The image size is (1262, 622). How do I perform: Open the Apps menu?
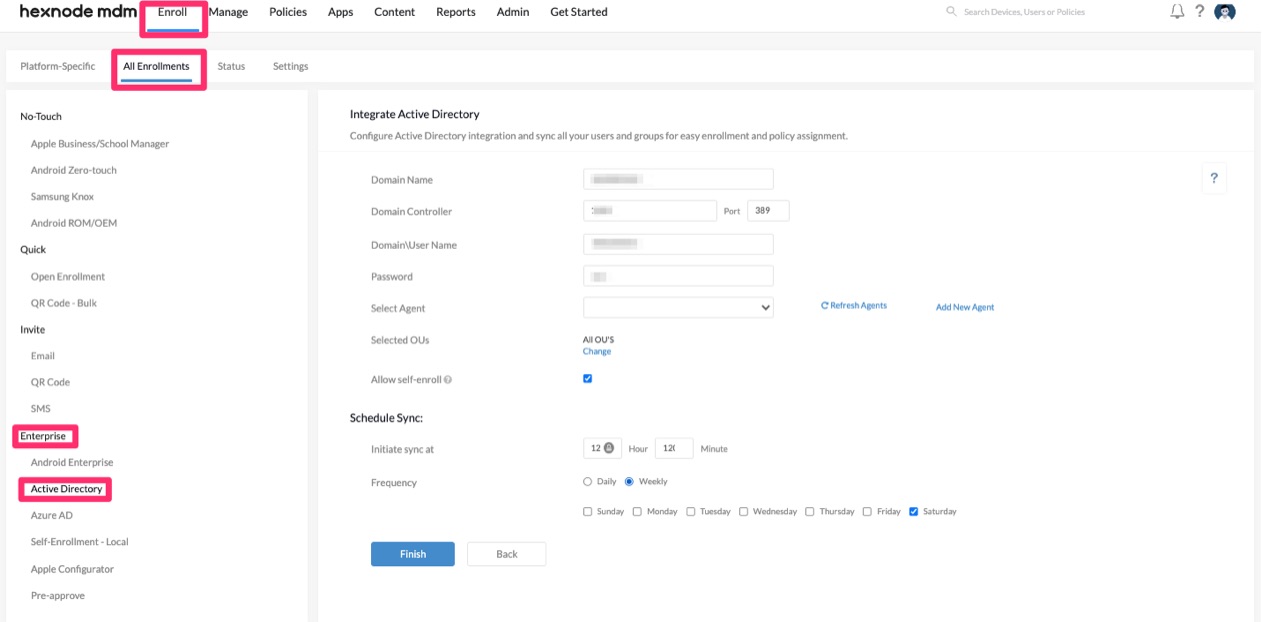click(341, 12)
